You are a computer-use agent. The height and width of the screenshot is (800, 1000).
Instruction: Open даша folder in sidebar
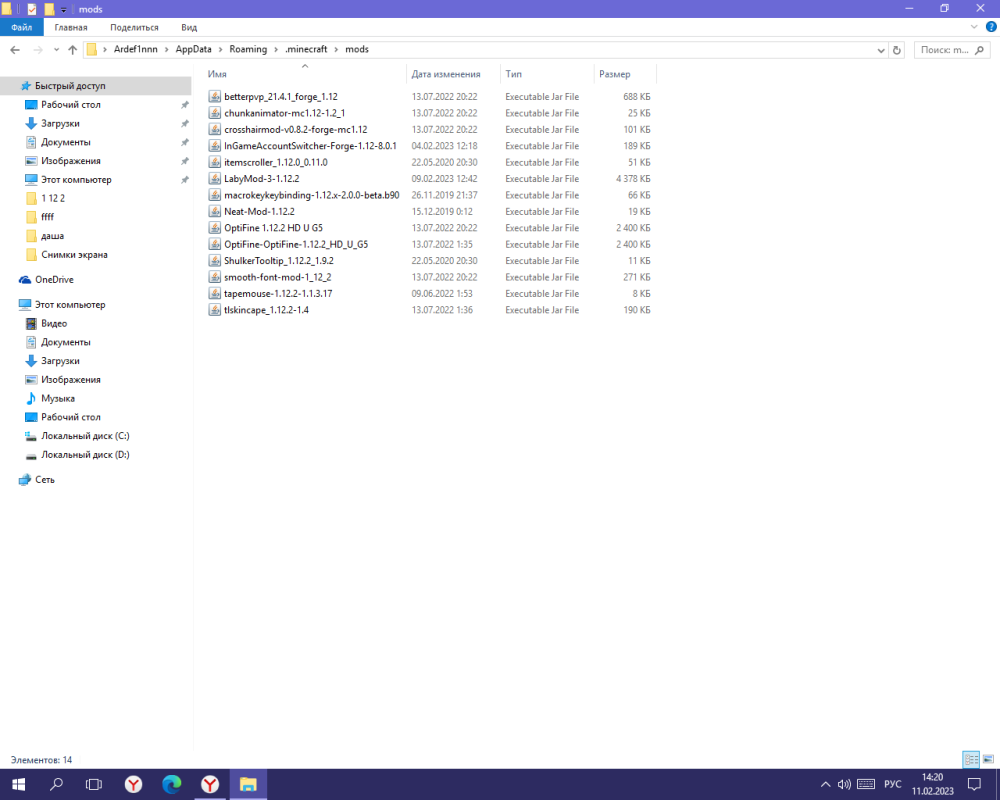coord(52,236)
